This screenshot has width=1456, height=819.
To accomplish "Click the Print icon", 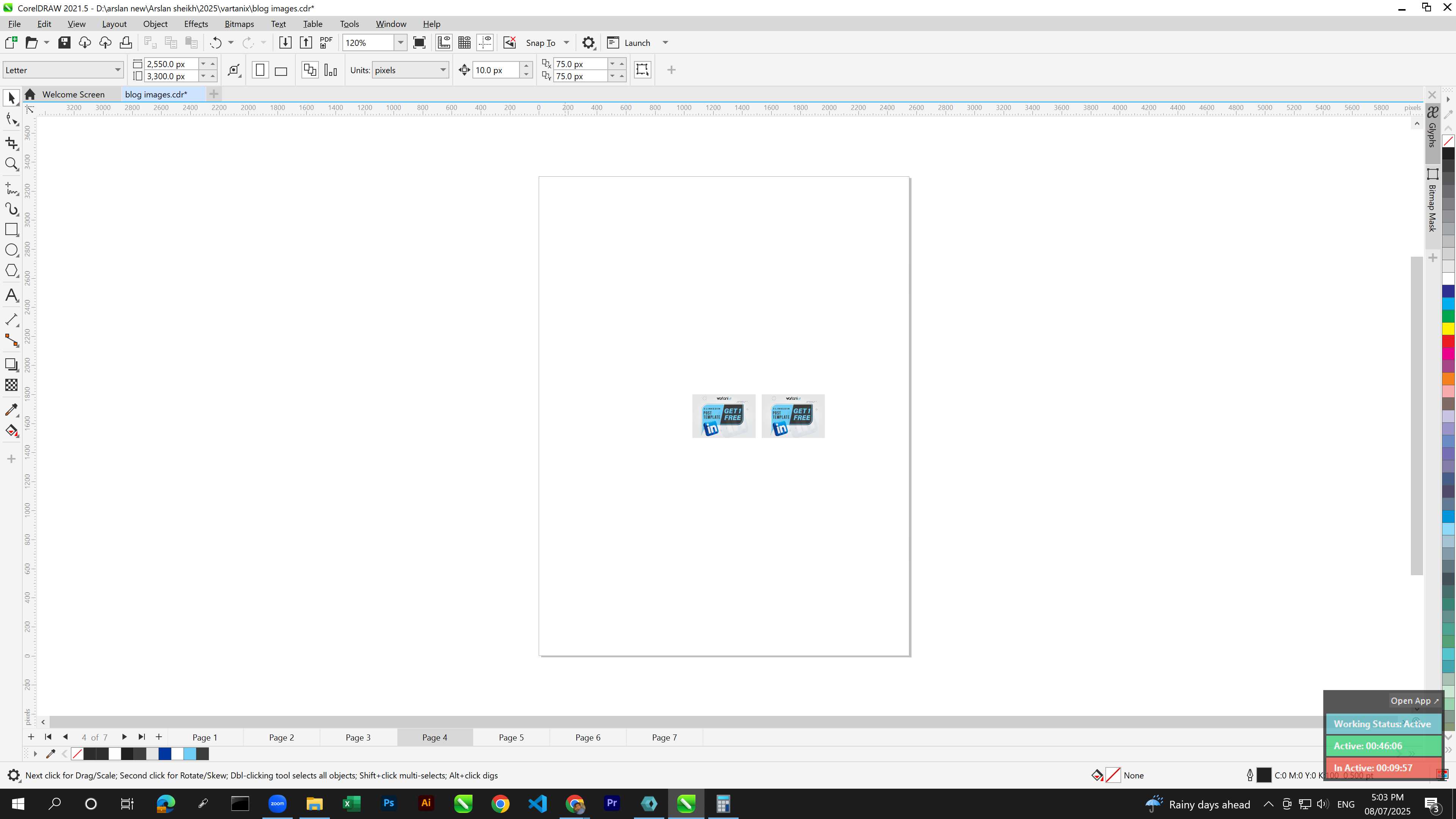I will [x=126, y=42].
